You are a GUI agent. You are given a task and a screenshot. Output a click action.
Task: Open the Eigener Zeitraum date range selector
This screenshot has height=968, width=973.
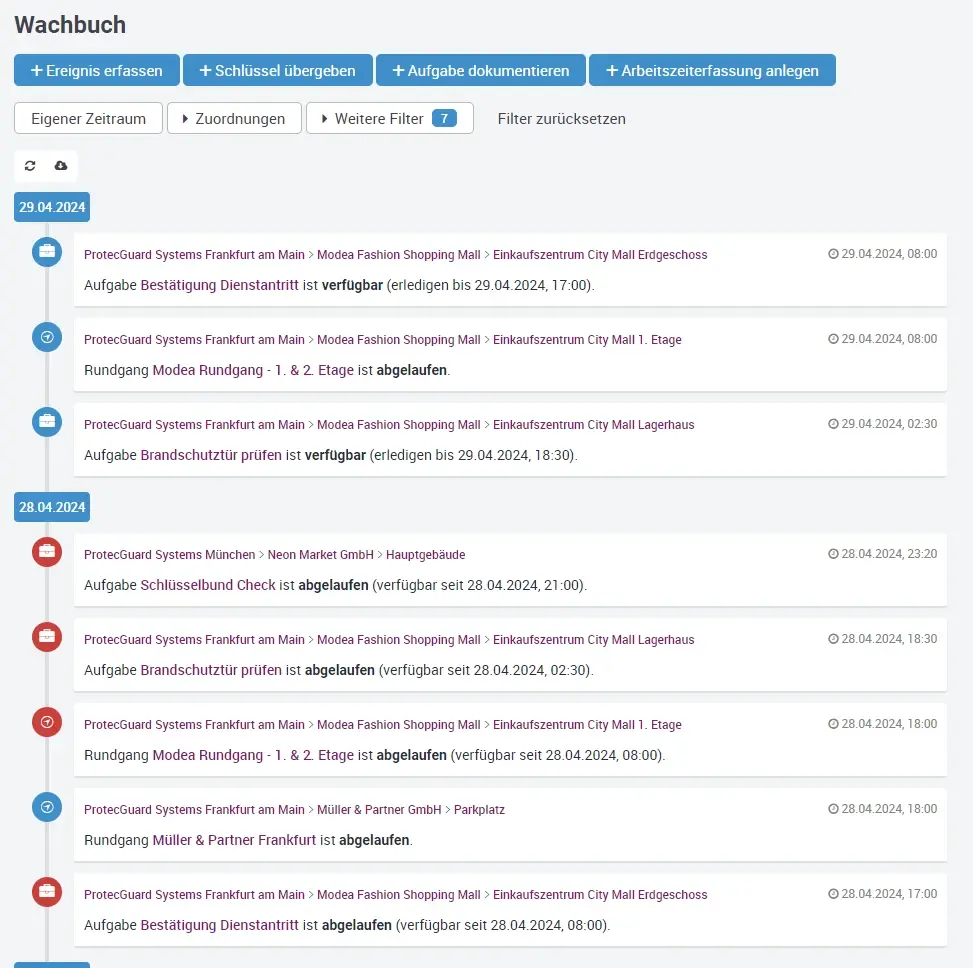coord(88,118)
